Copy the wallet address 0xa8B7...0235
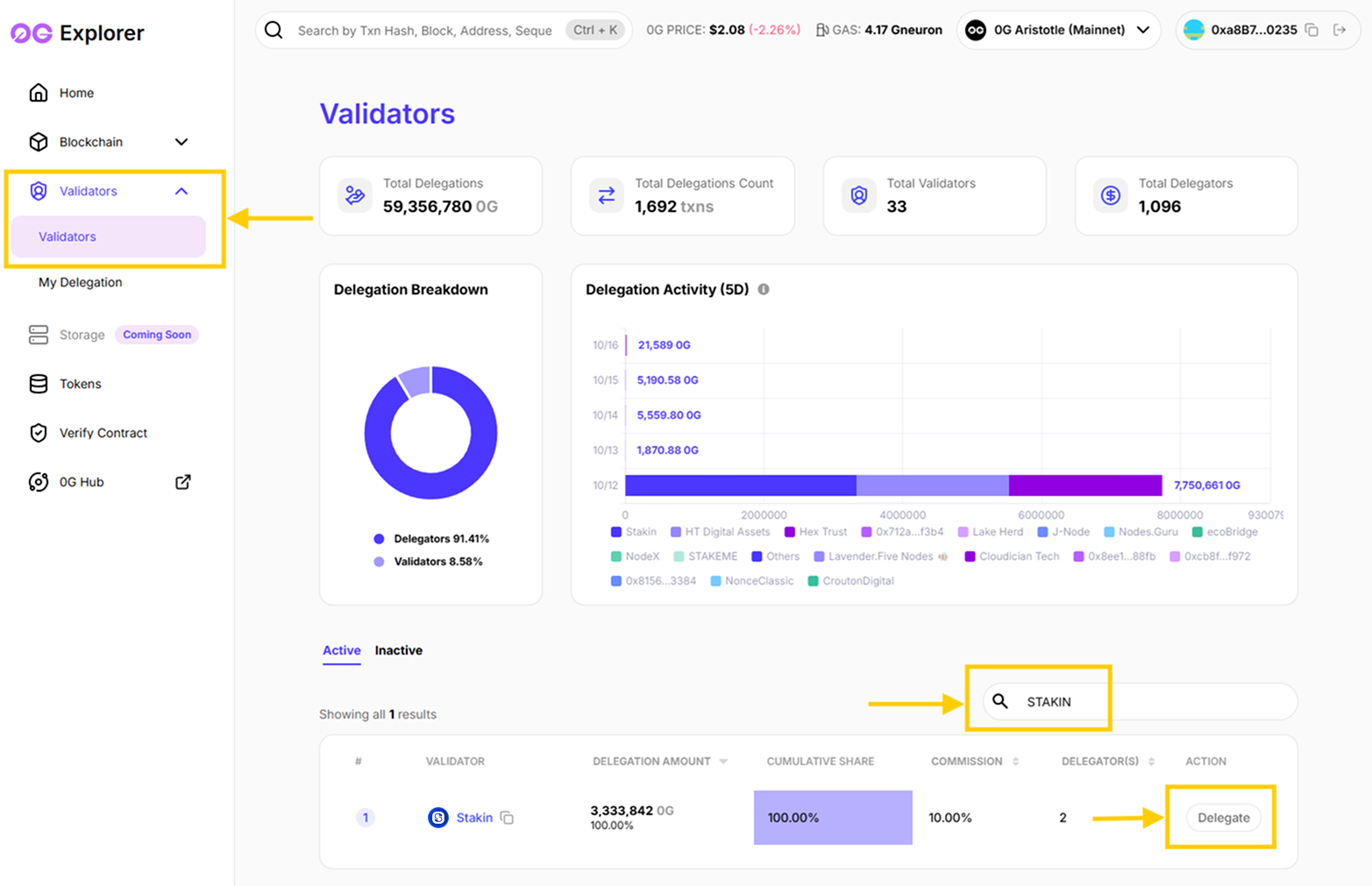This screenshot has height=886, width=1372. [1312, 30]
